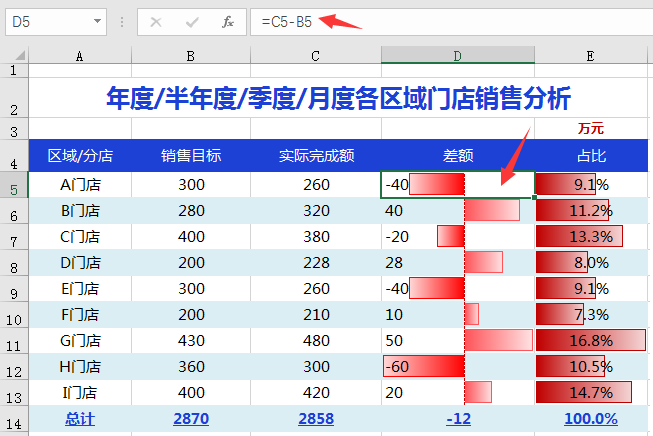The width and height of the screenshot is (653, 436).
Task: Select the 228 actual amount cell
Action: [x=316, y=263]
